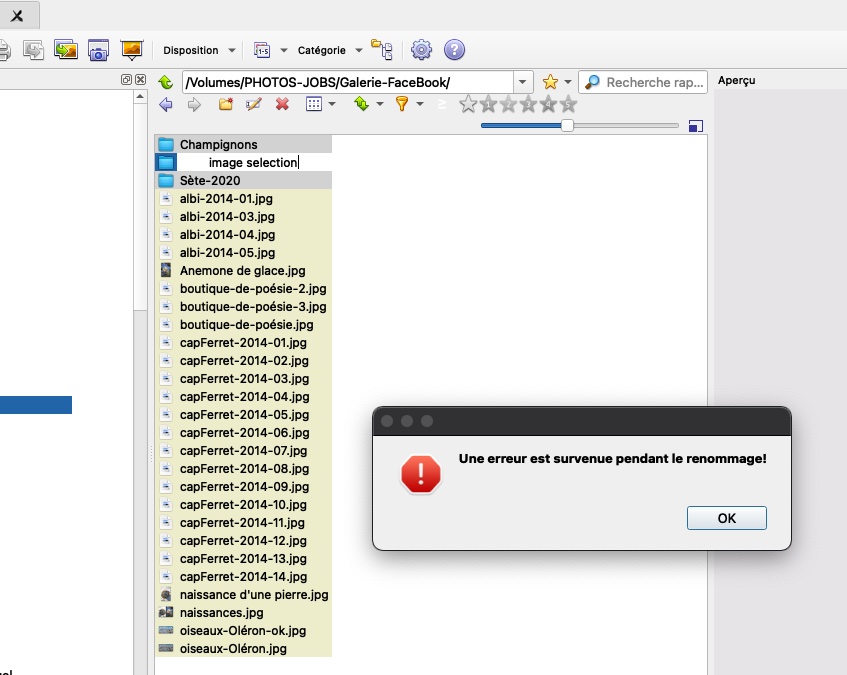
Task: Open the filter funnel dropdown arrow
Action: pos(420,104)
